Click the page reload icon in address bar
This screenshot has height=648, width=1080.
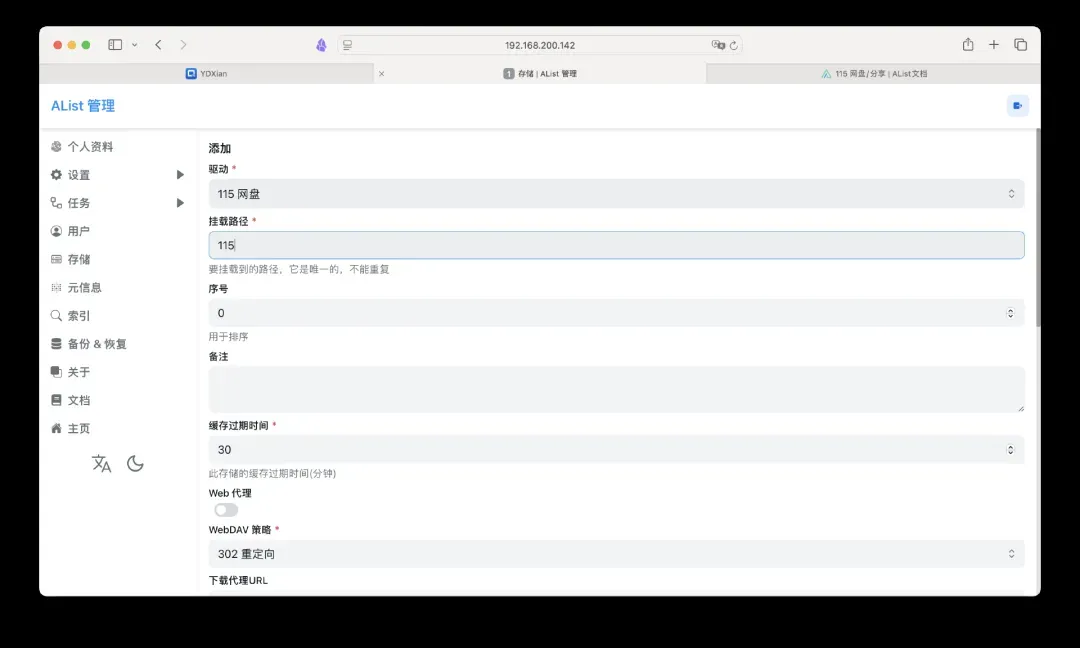(734, 45)
